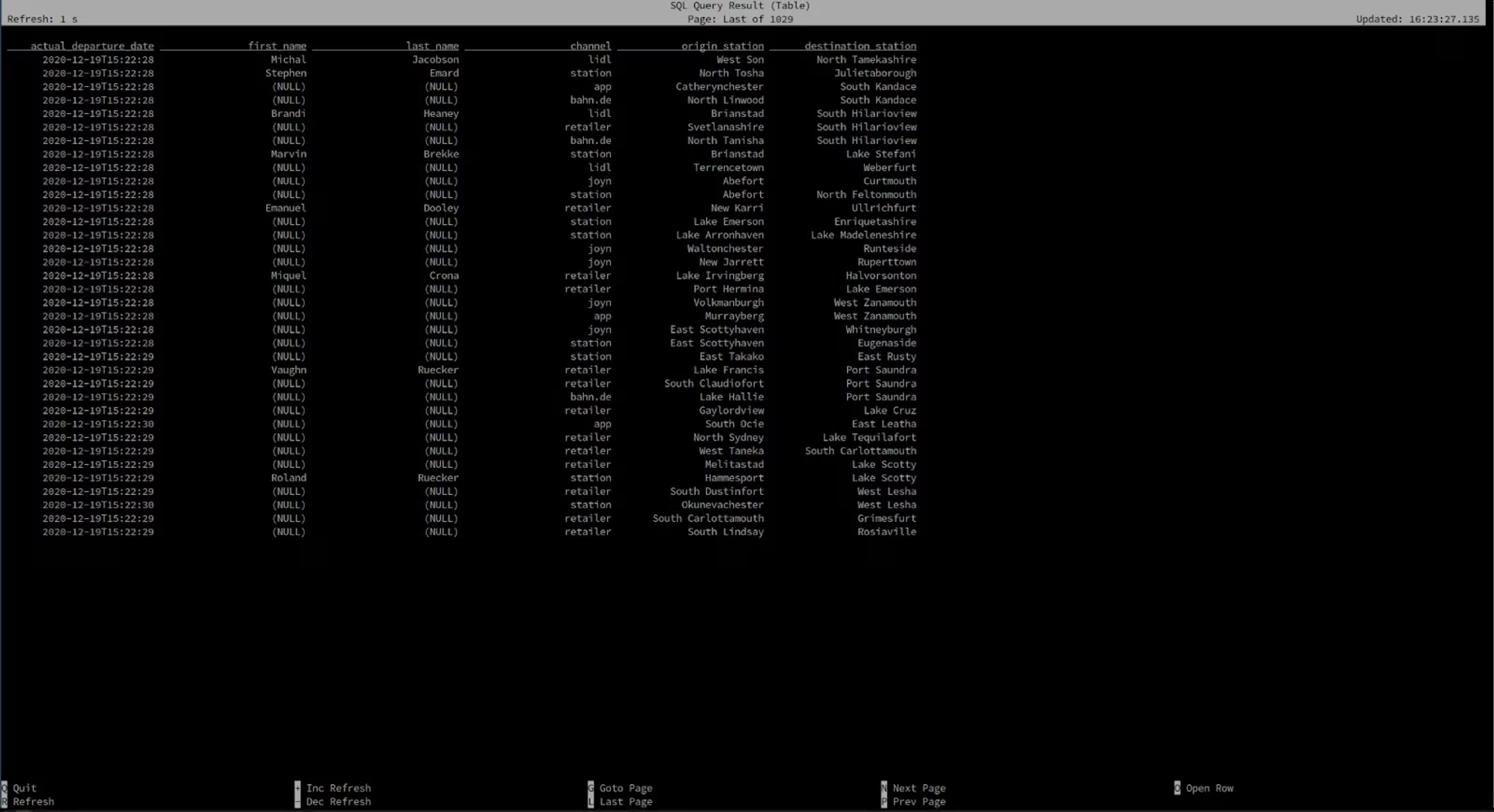
Task: Click the Quit shortcut in footer
Action: (19, 787)
